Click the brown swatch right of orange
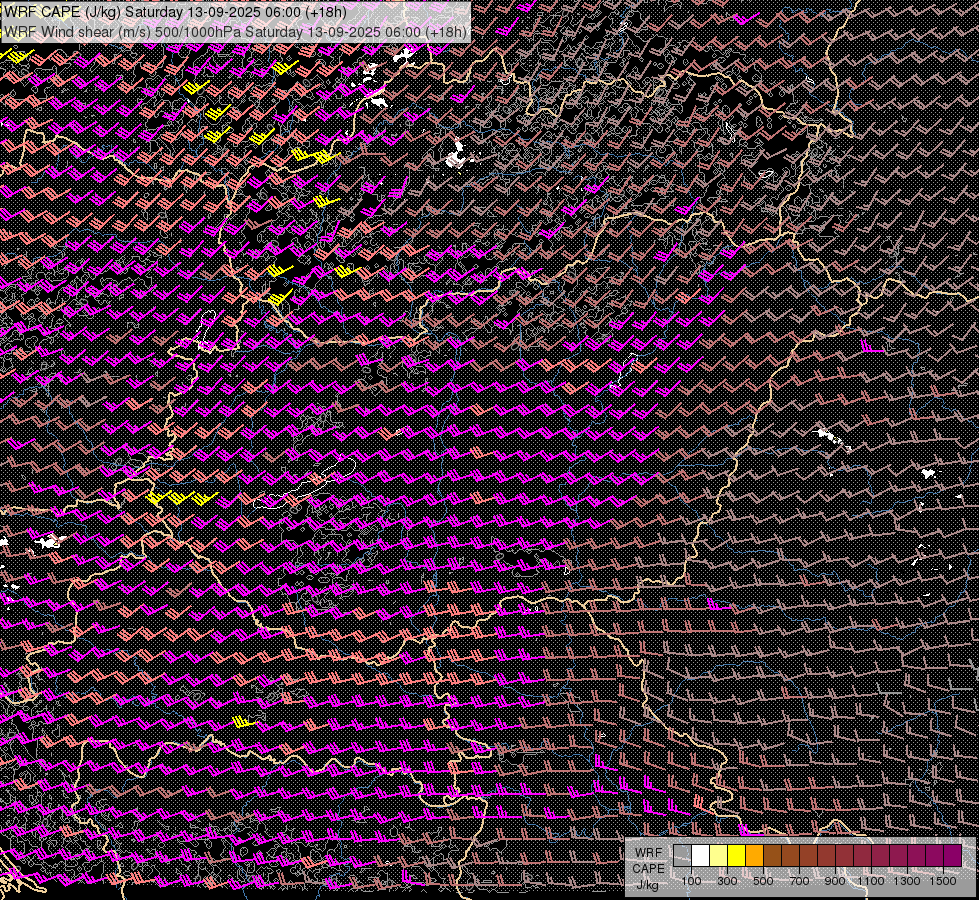 point(772,855)
